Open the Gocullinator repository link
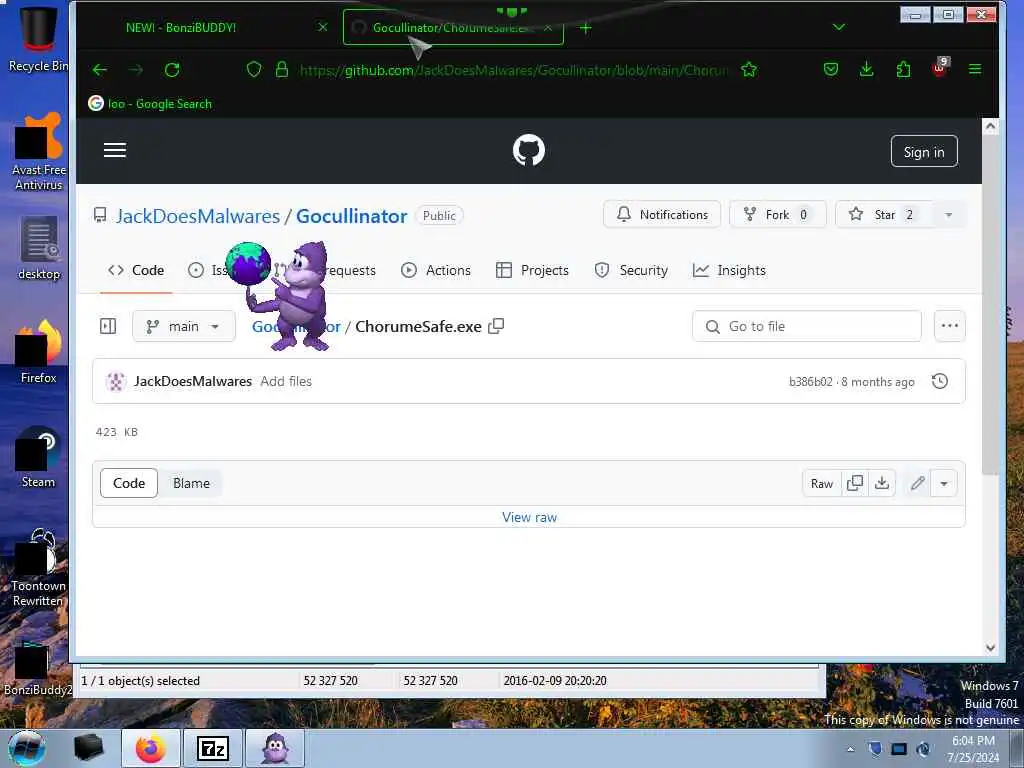Viewport: 1024px width, 768px height. (x=351, y=216)
